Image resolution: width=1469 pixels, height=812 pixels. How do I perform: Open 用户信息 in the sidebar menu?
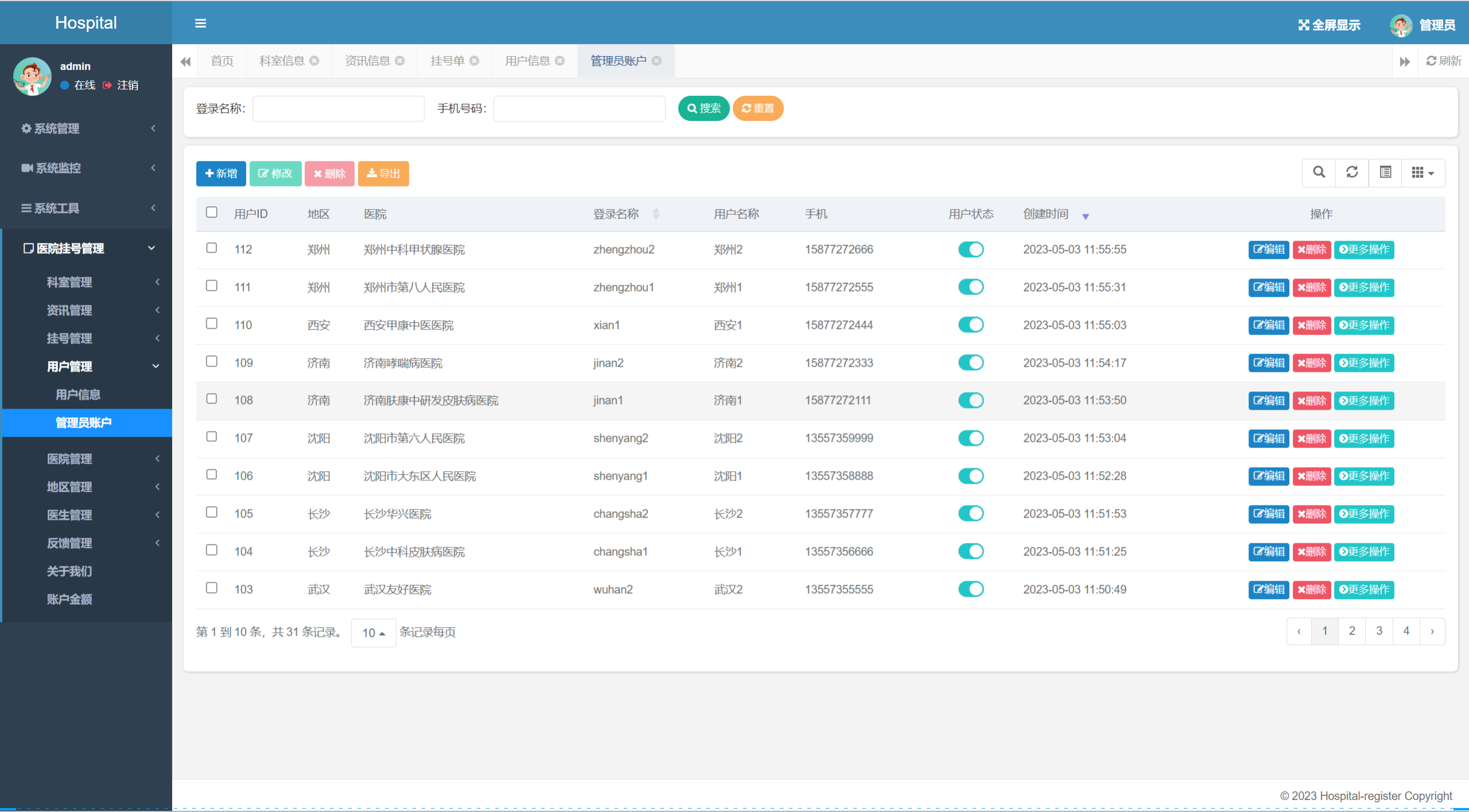point(78,395)
